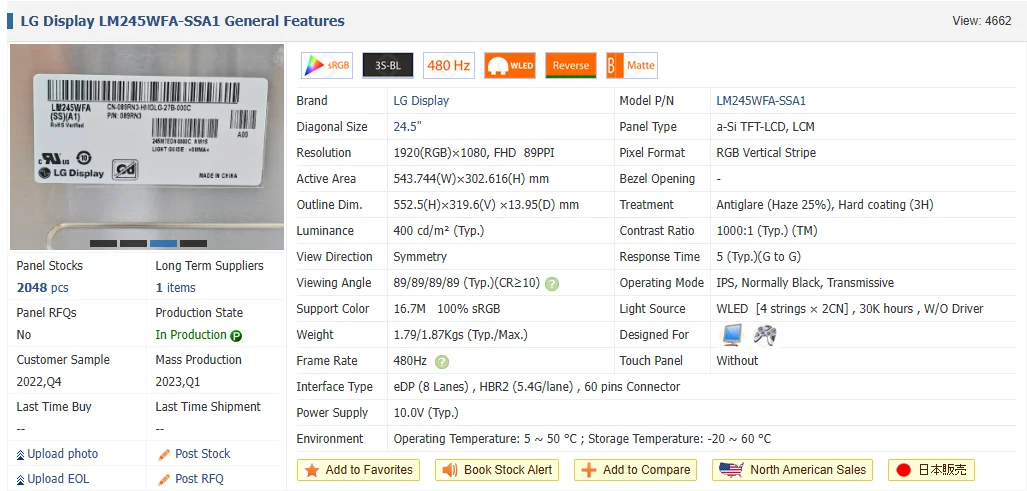
Task: Click the active area value 543.744(W)×302.616(H) mm
Action: pos(471,179)
